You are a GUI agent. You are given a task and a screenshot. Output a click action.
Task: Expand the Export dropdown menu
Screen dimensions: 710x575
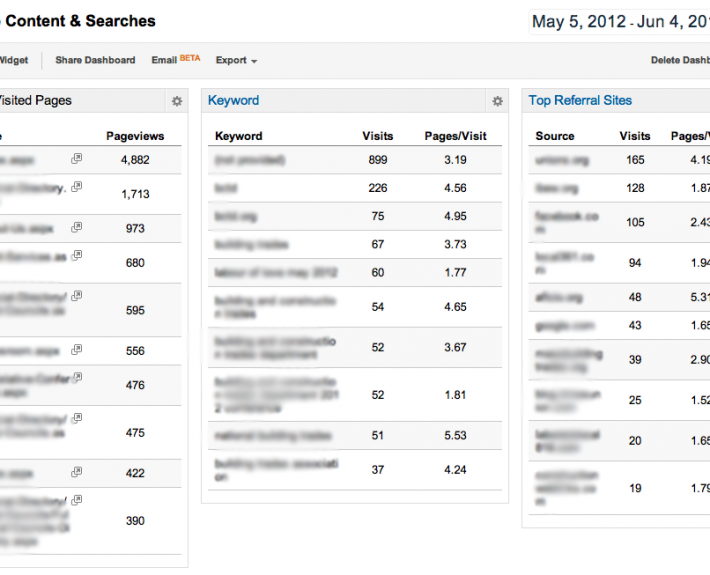click(236, 60)
